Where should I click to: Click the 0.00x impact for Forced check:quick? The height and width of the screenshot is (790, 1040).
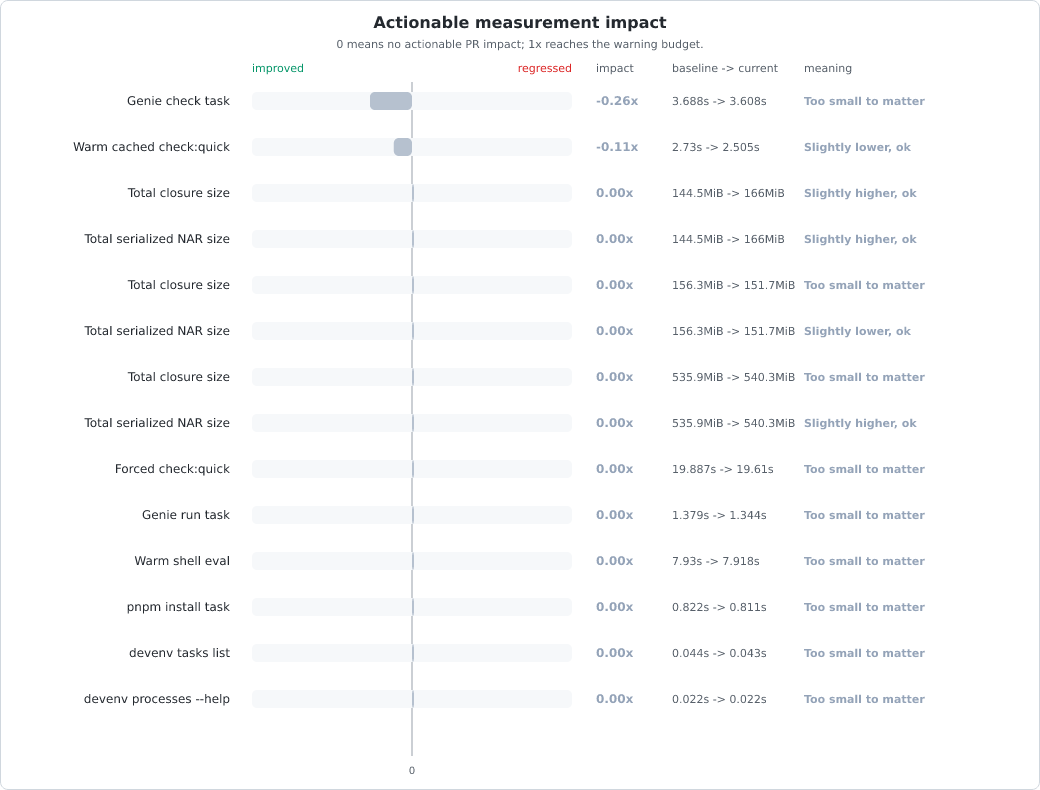point(614,468)
